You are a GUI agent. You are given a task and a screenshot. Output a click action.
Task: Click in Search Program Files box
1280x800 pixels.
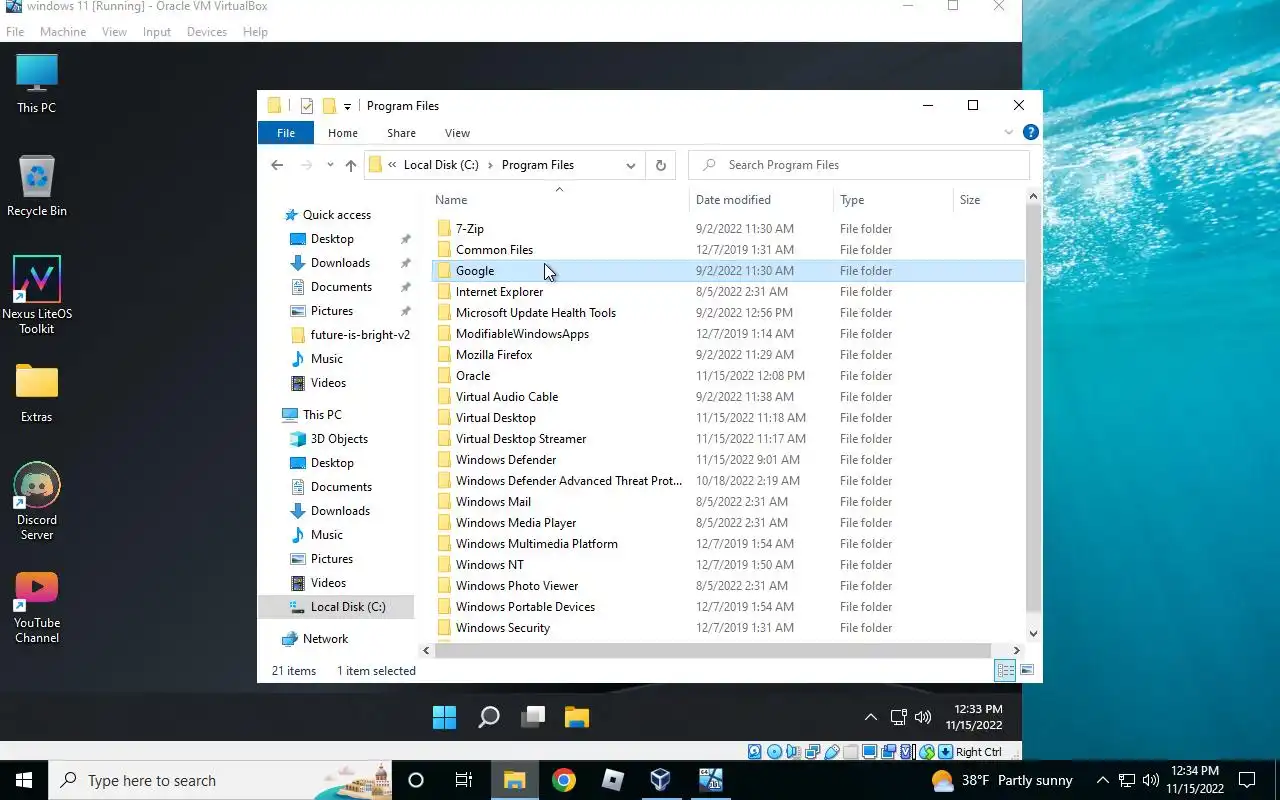(859, 165)
